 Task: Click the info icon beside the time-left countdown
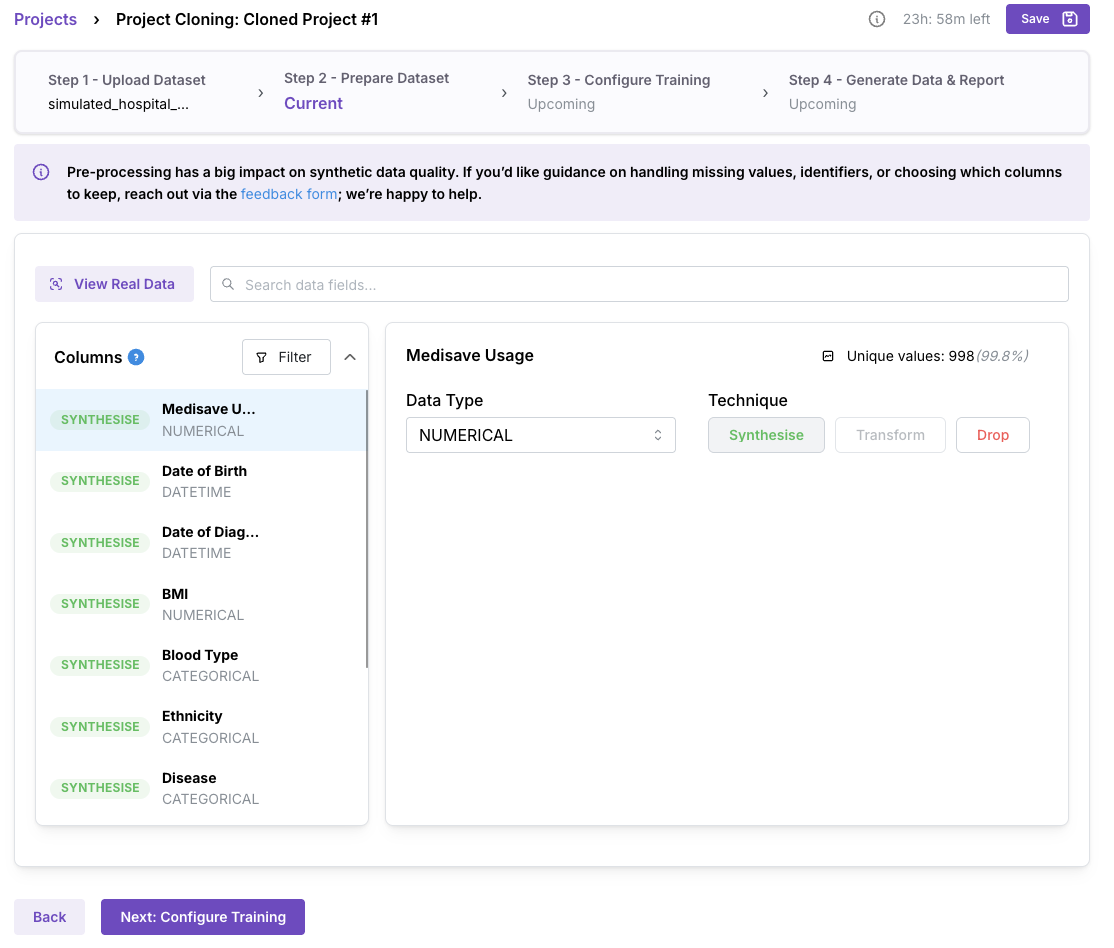(877, 19)
